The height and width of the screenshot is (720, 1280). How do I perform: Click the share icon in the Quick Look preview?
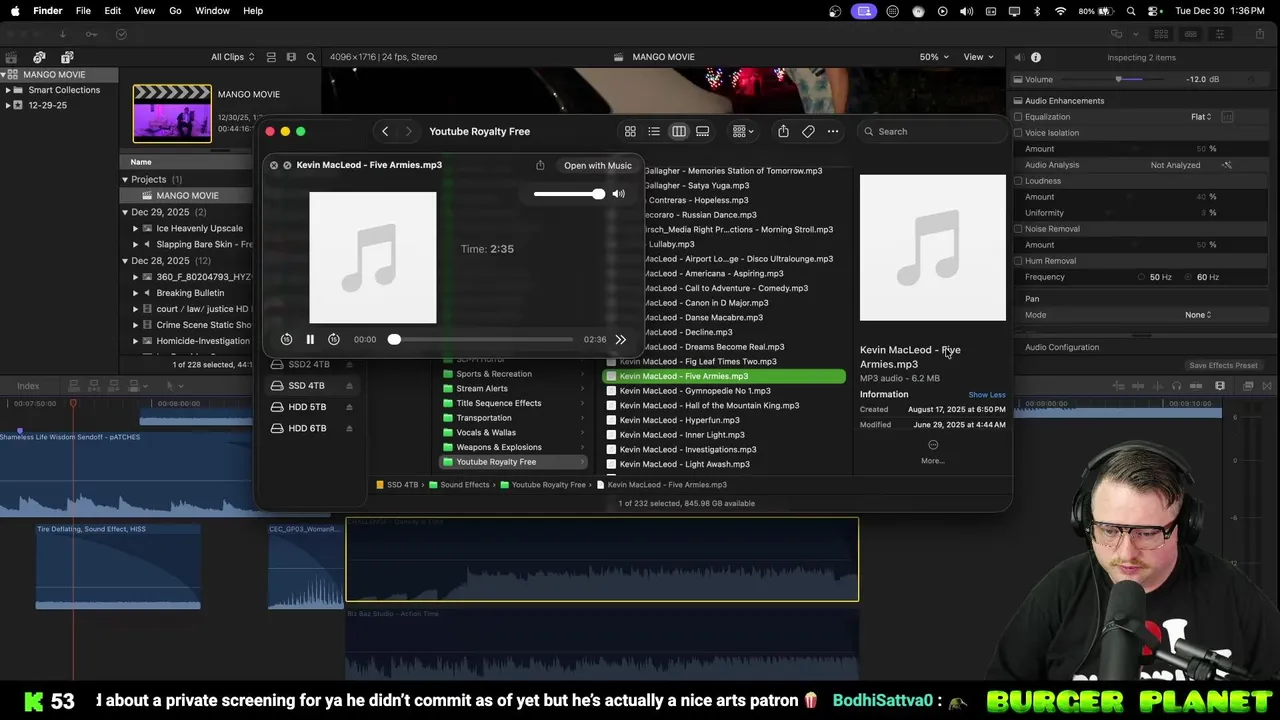click(x=540, y=165)
